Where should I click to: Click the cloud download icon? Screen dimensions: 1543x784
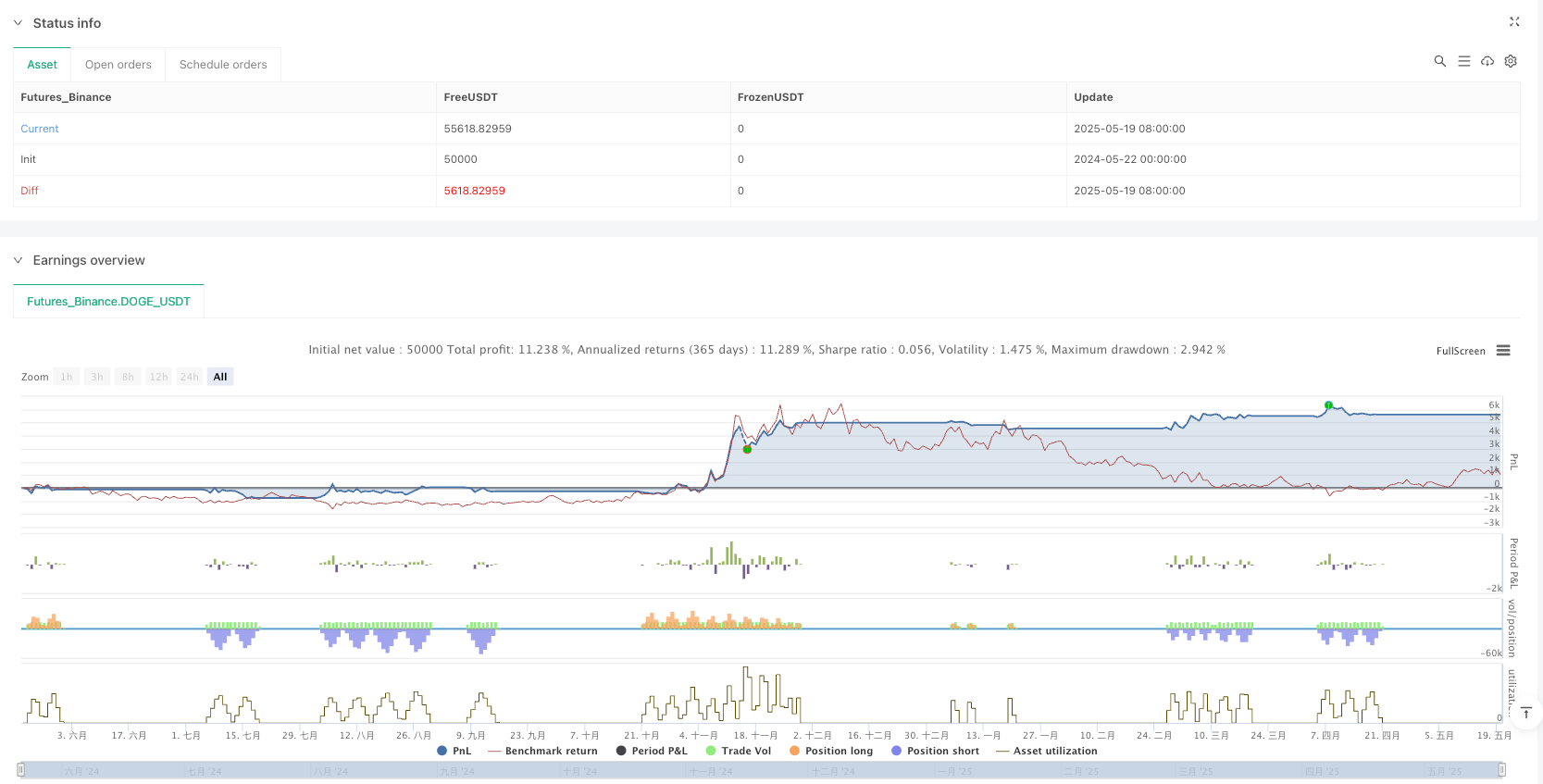[1487, 61]
